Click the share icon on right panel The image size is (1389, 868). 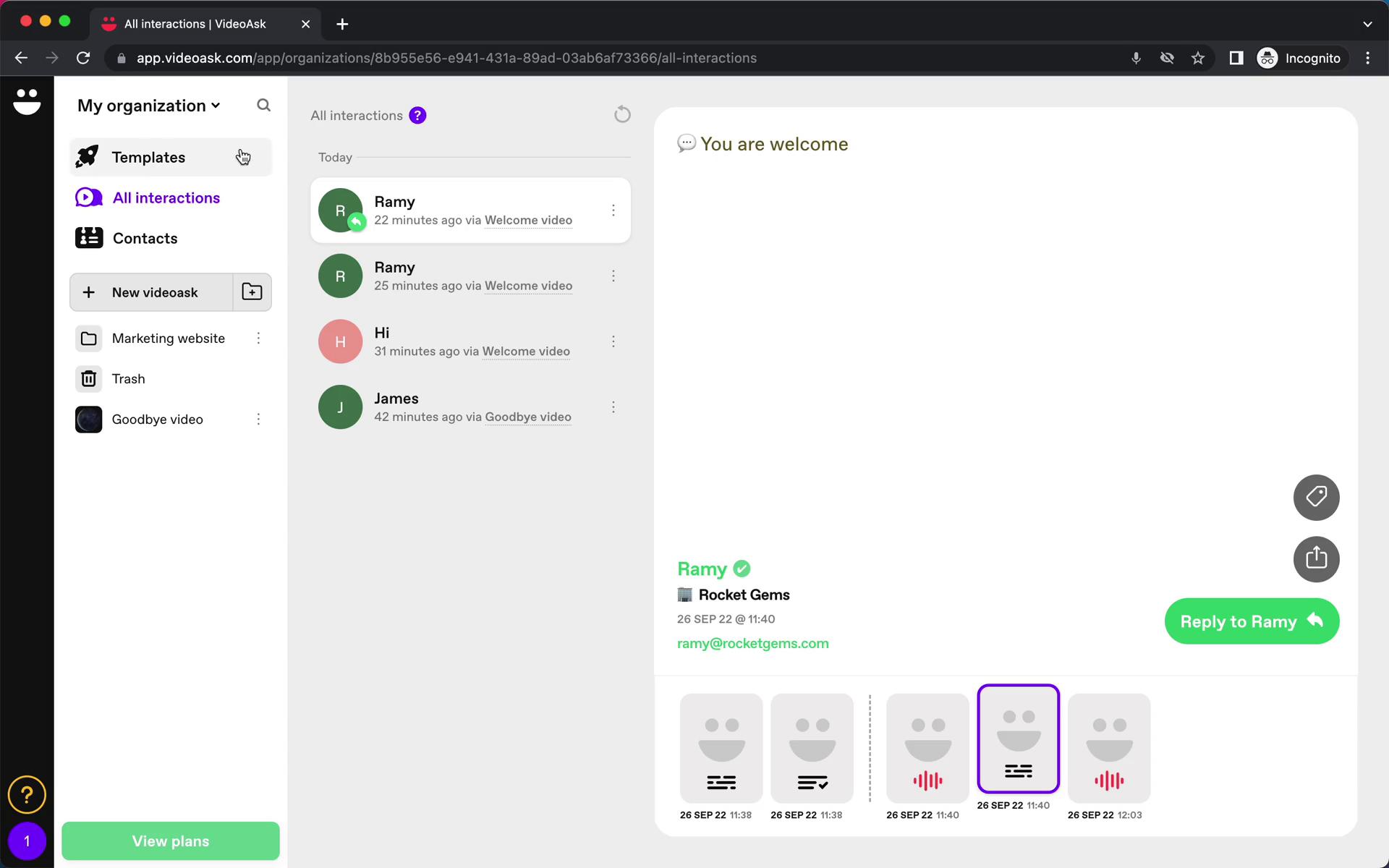(1316, 558)
